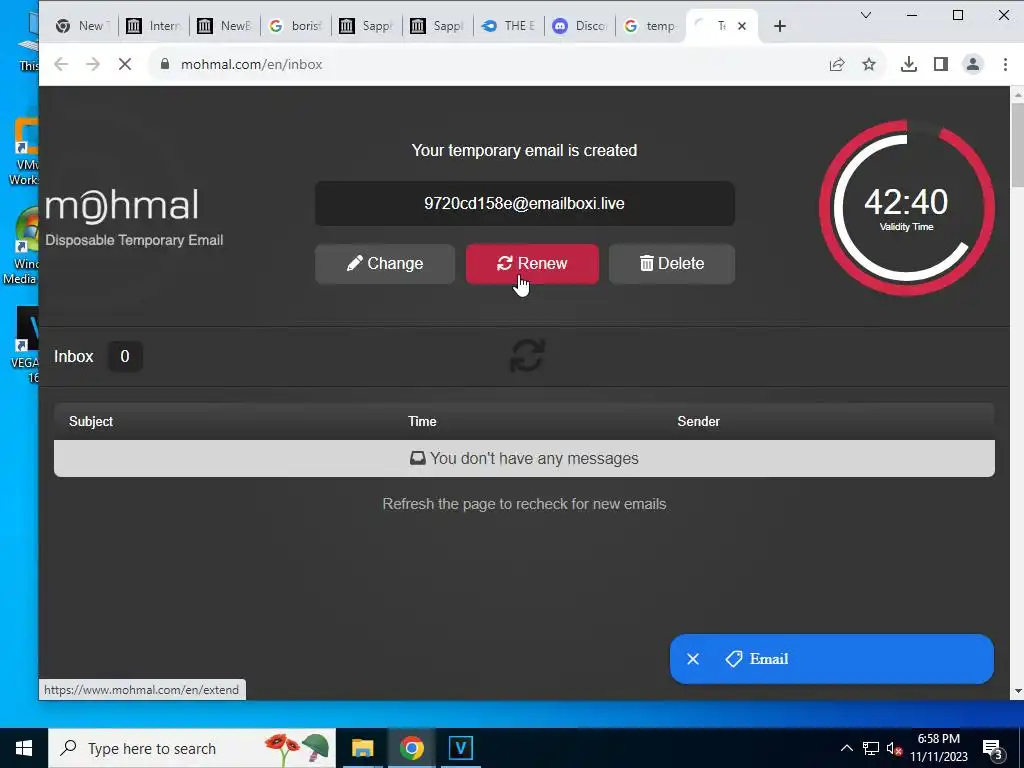Open Chrome profile menu
1024x768 pixels.
pyautogui.click(x=972, y=64)
